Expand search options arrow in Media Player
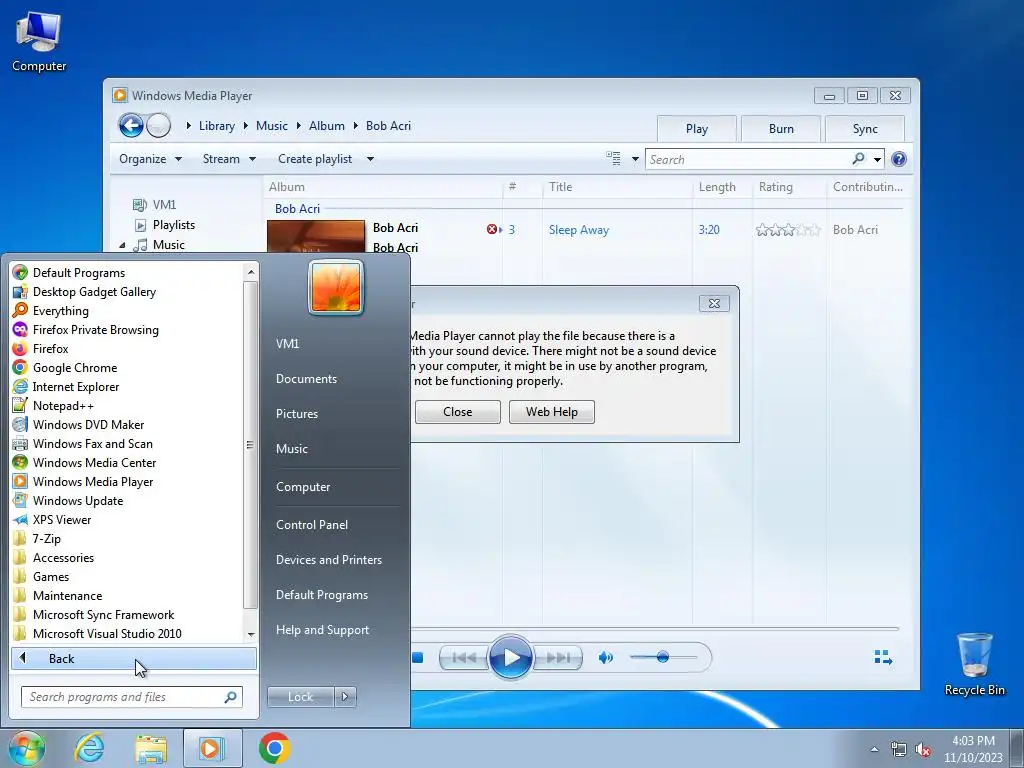 [877, 159]
